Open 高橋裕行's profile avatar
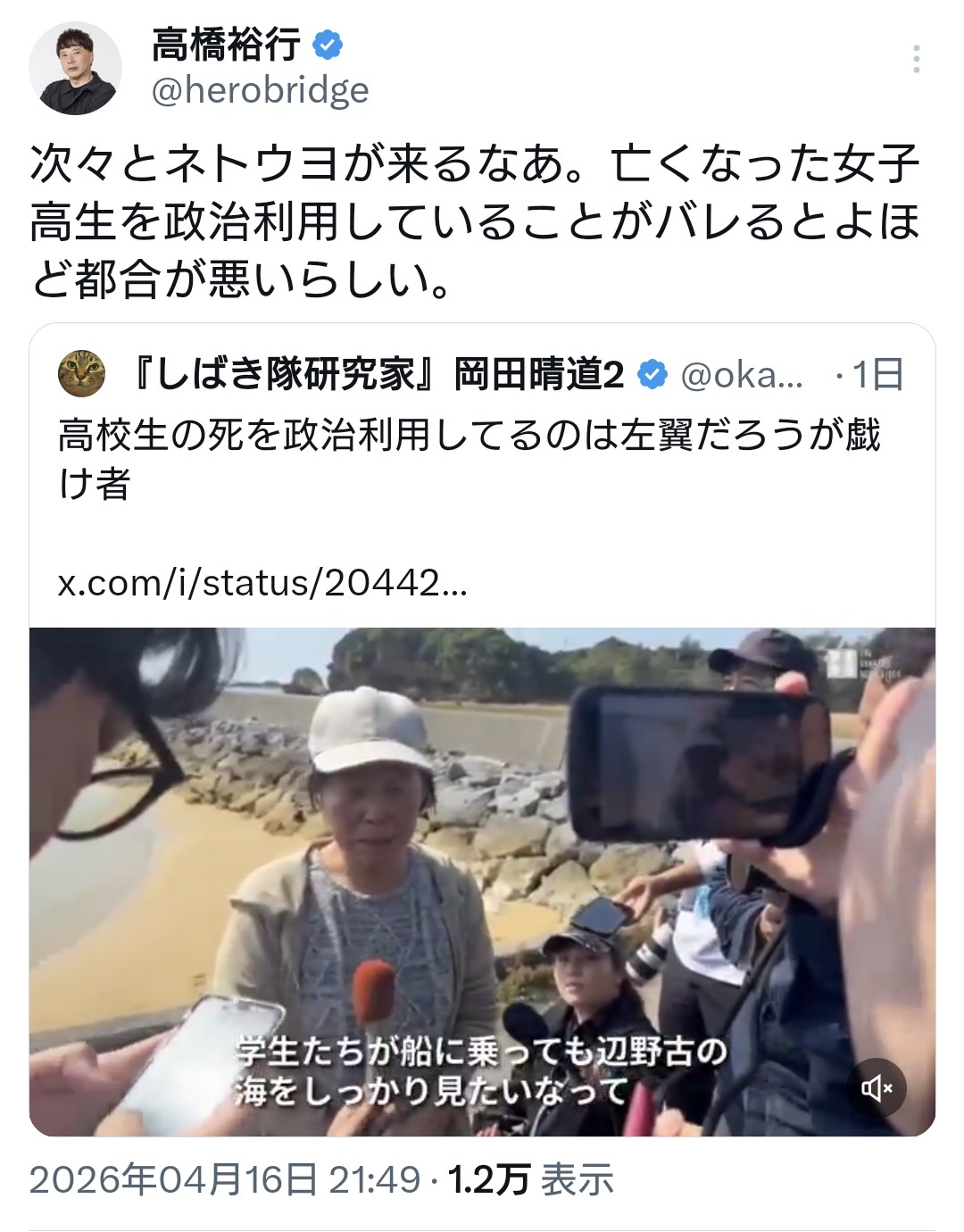Viewport: 964px width, 1232px height. coord(75,69)
